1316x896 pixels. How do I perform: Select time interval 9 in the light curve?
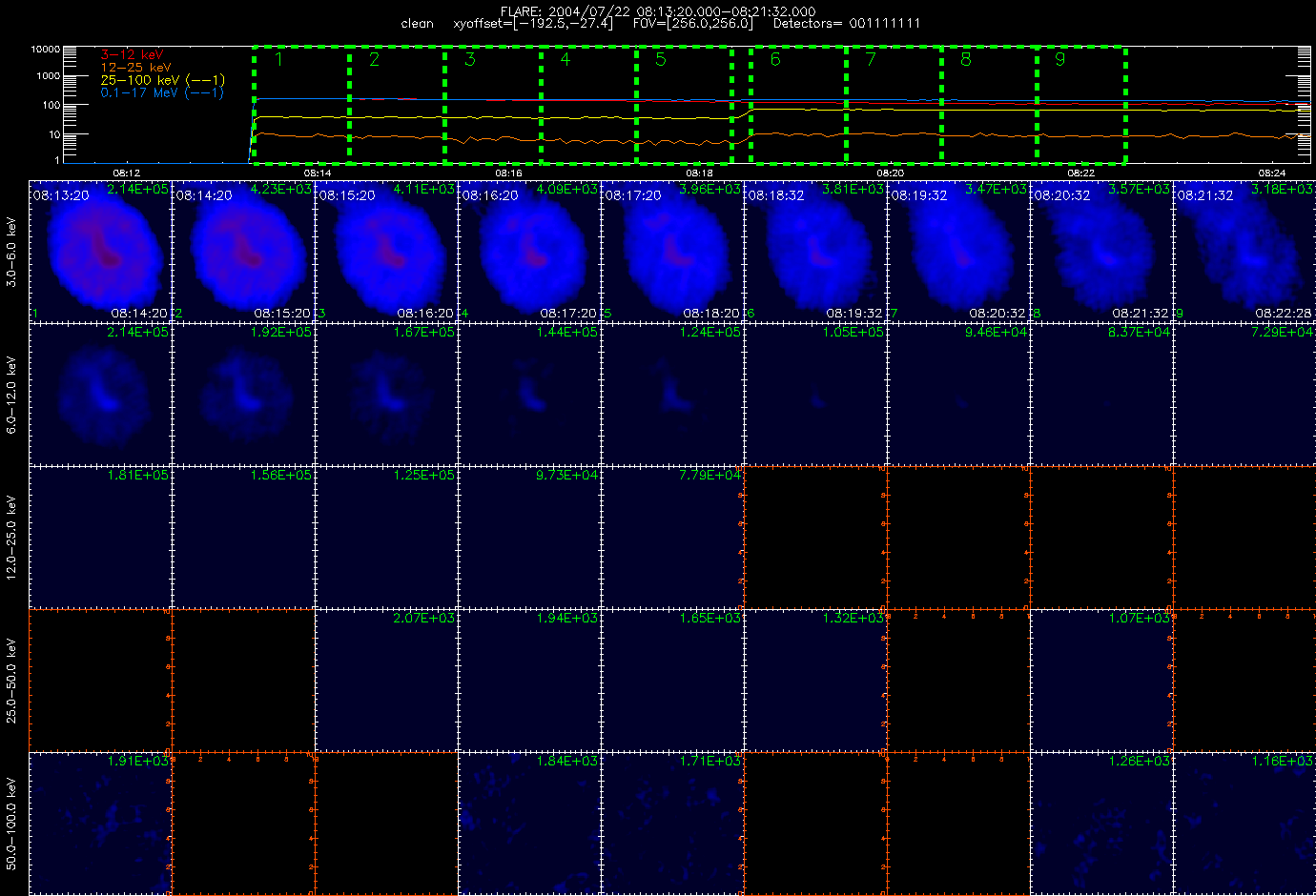tap(1081, 105)
